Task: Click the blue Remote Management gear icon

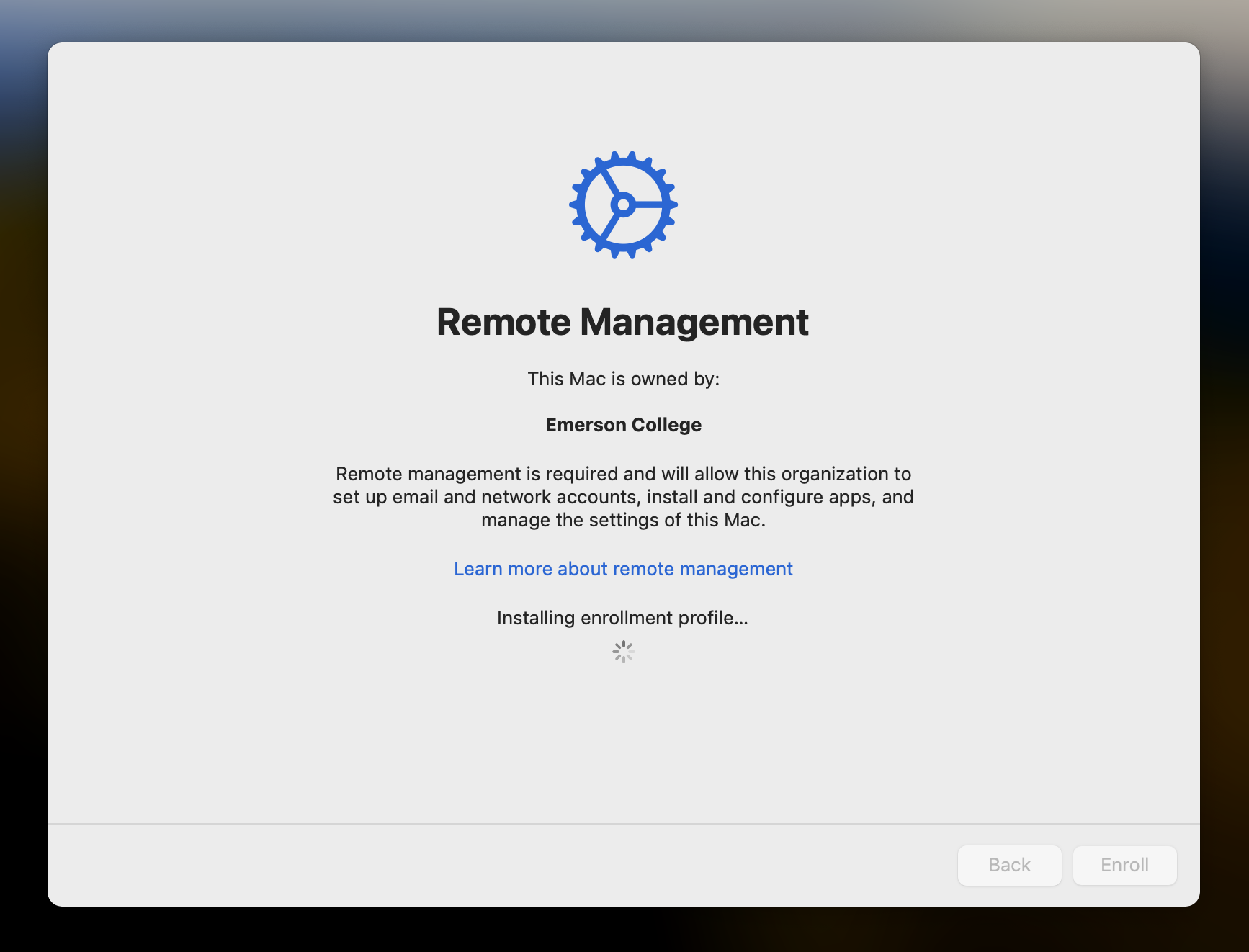Action: click(623, 205)
